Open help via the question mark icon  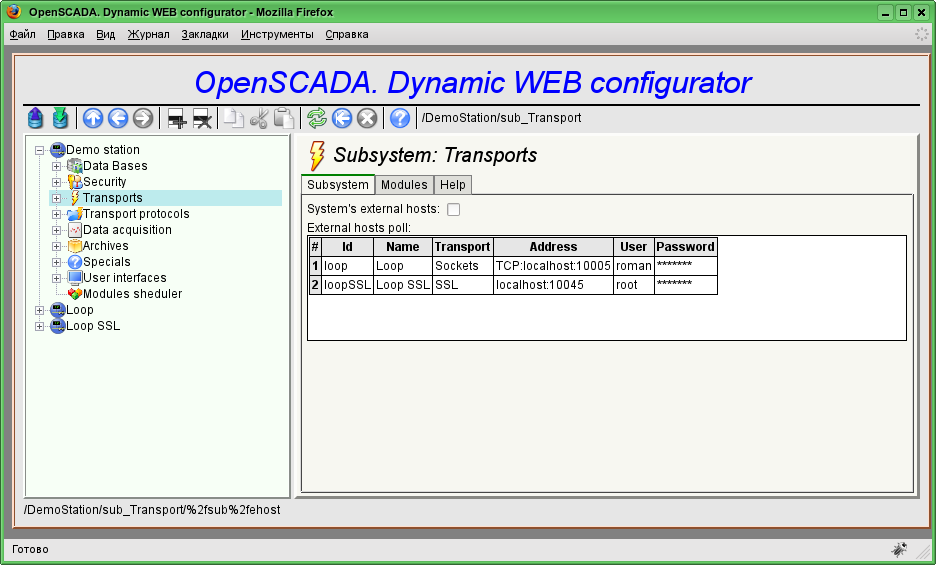[x=400, y=118]
